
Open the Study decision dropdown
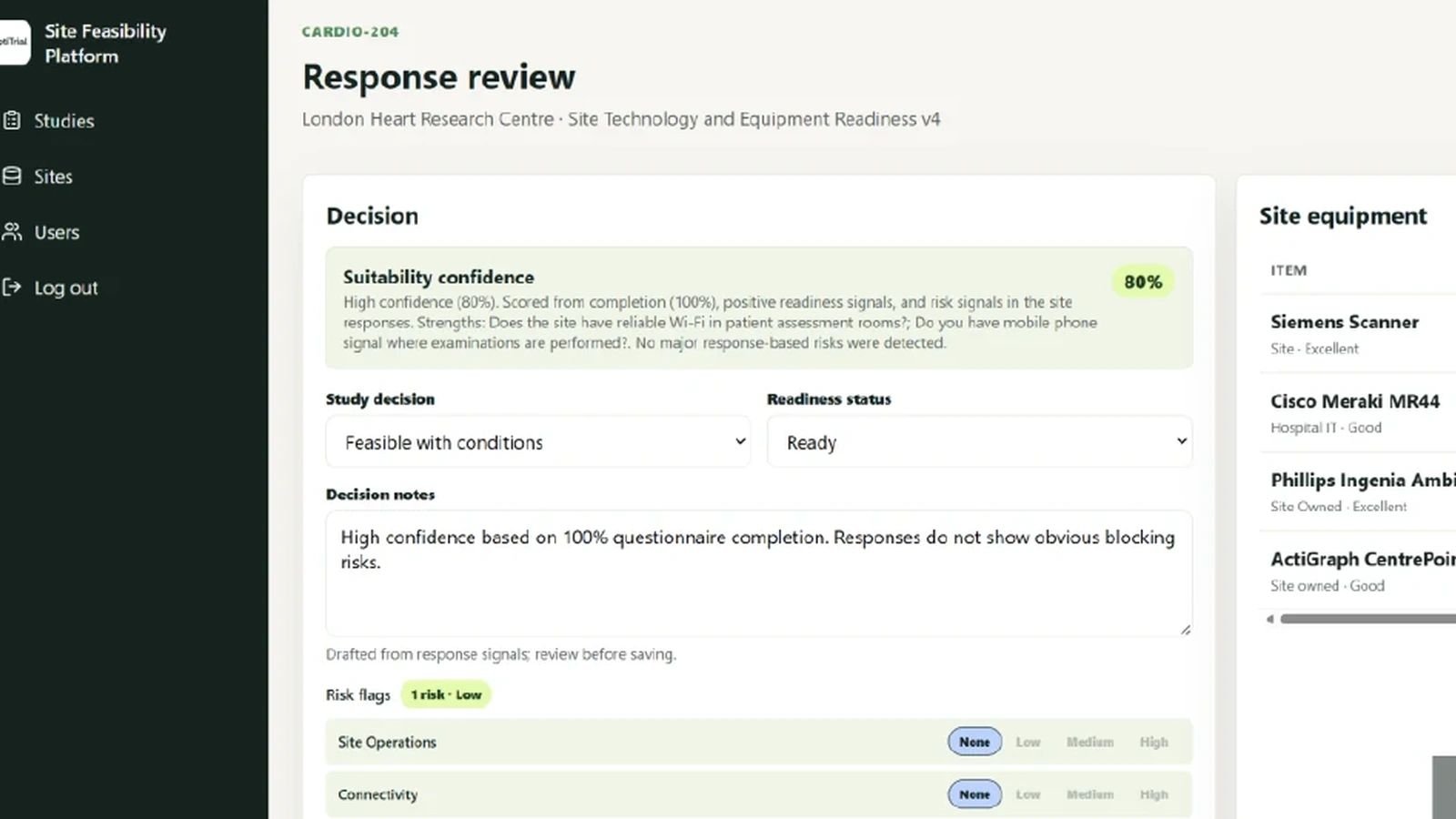click(x=538, y=442)
